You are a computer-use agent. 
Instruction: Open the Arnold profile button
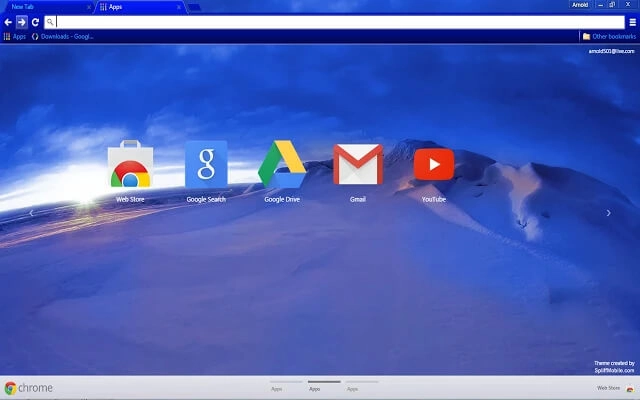[x=580, y=5]
